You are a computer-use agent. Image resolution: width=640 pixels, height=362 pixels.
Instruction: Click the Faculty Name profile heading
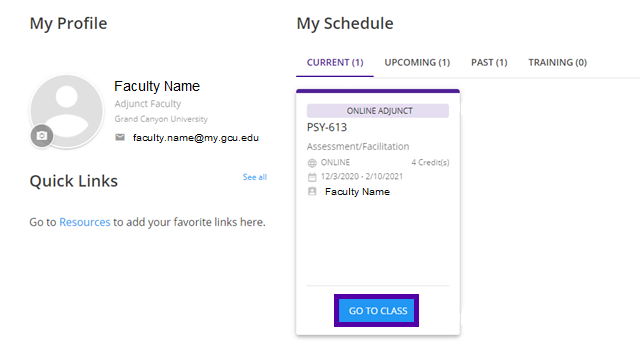(157, 86)
